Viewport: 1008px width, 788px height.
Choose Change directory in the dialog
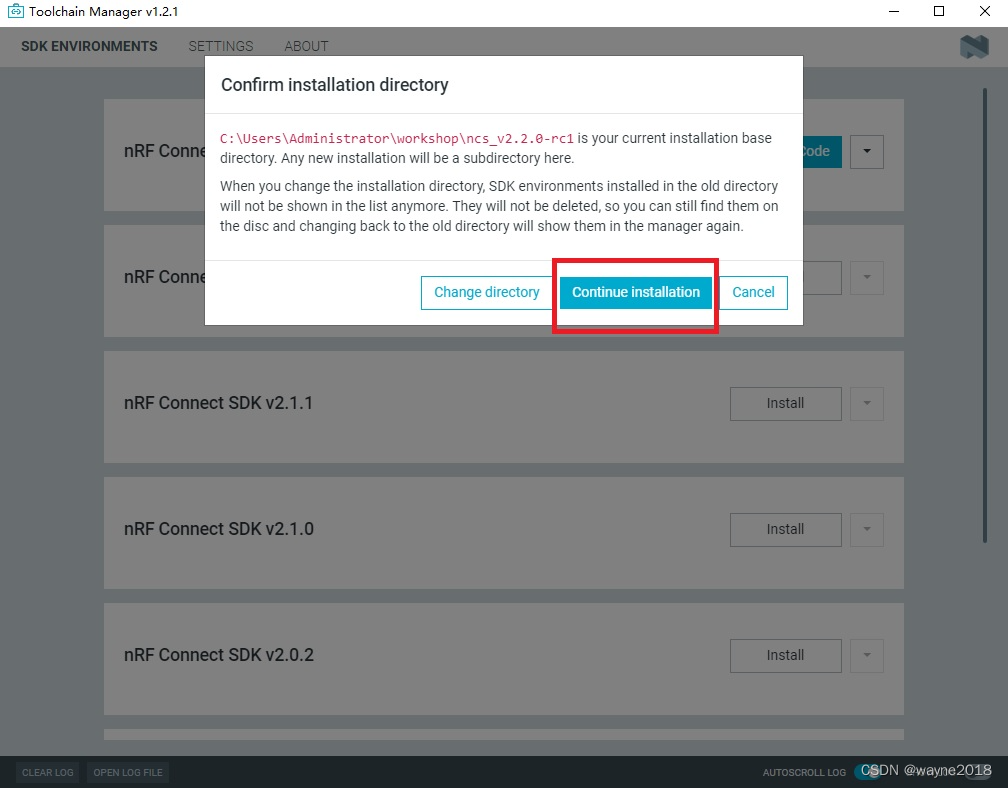pos(487,292)
